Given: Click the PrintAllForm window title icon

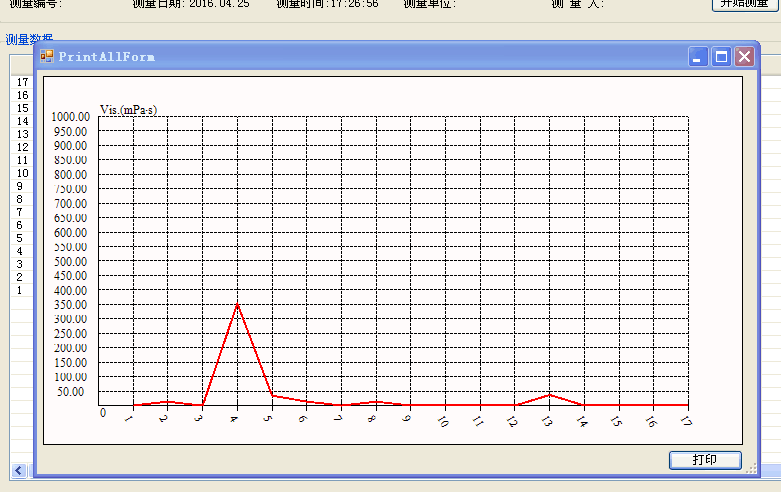Looking at the screenshot, I should pyautogui.click(x=47, y=57).
